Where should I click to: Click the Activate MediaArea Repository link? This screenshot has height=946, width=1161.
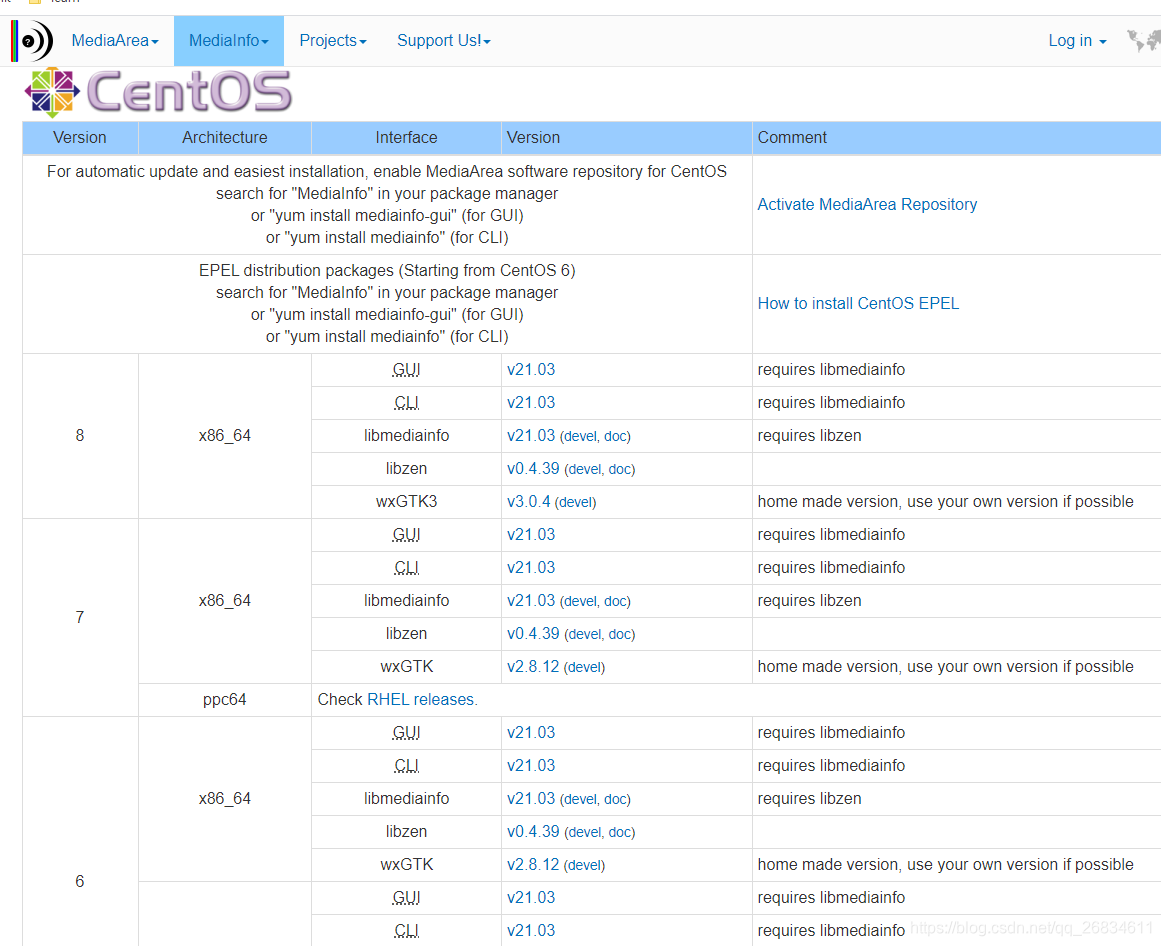pyautogui.click(x=867, y=204)
